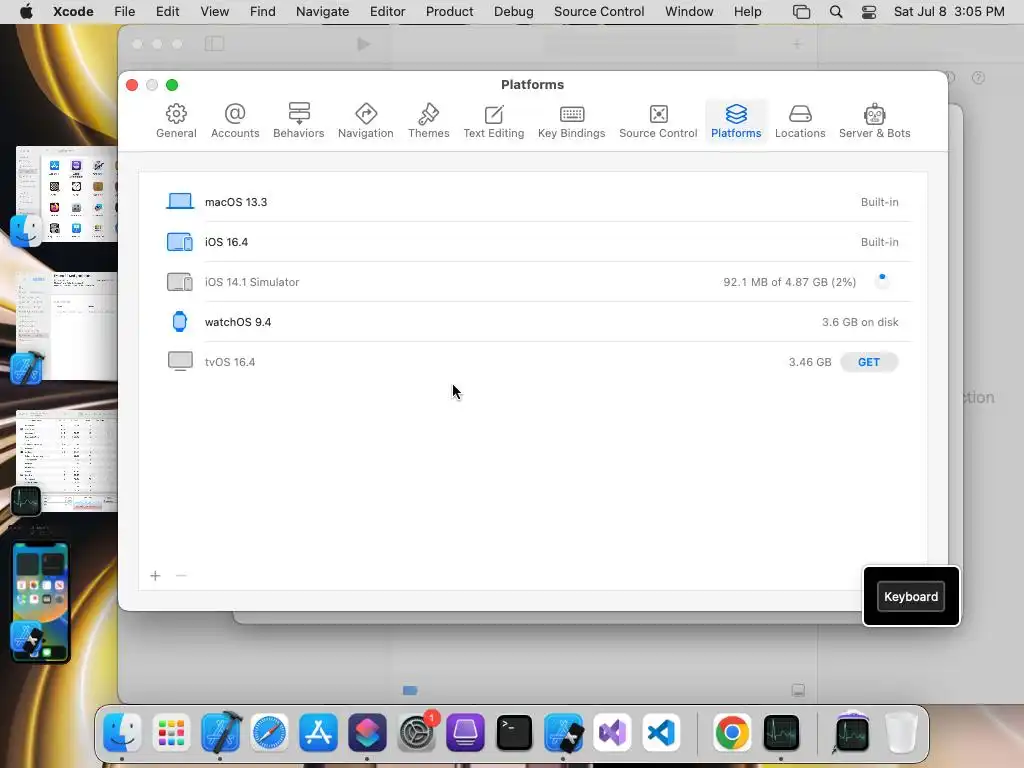
Task: Open the Text Editing tab
Action: click(494, 121)
